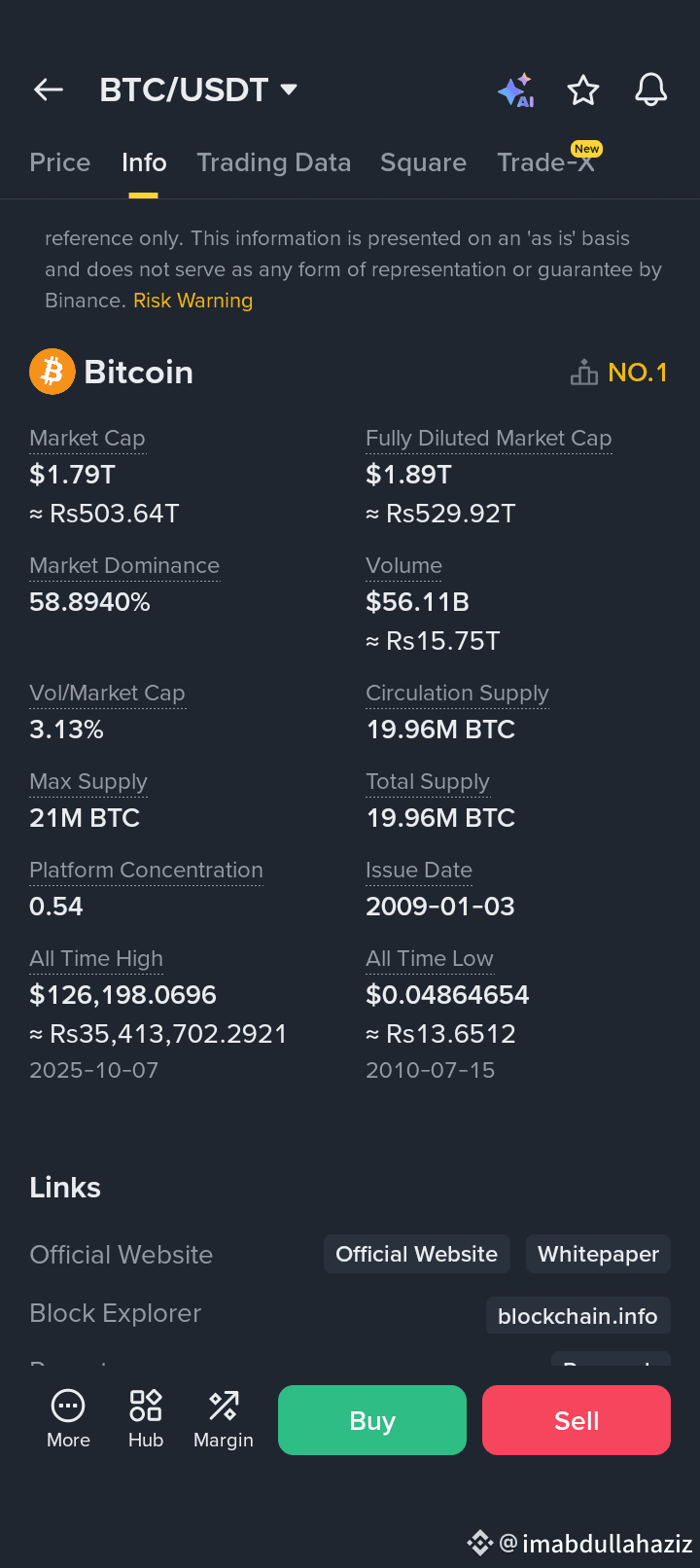Open the Trade-X tab
700x1568 pixels.
coord(546,162)
